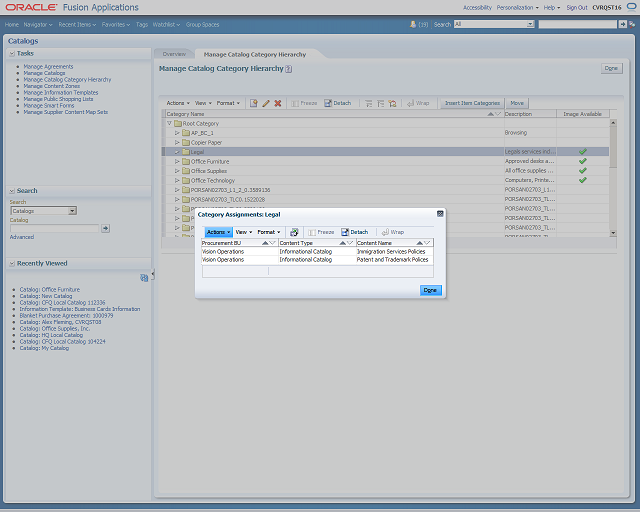The image size is (640, 512).
Task: Click Detach in Category Assignments dialog
Action: 355,232
